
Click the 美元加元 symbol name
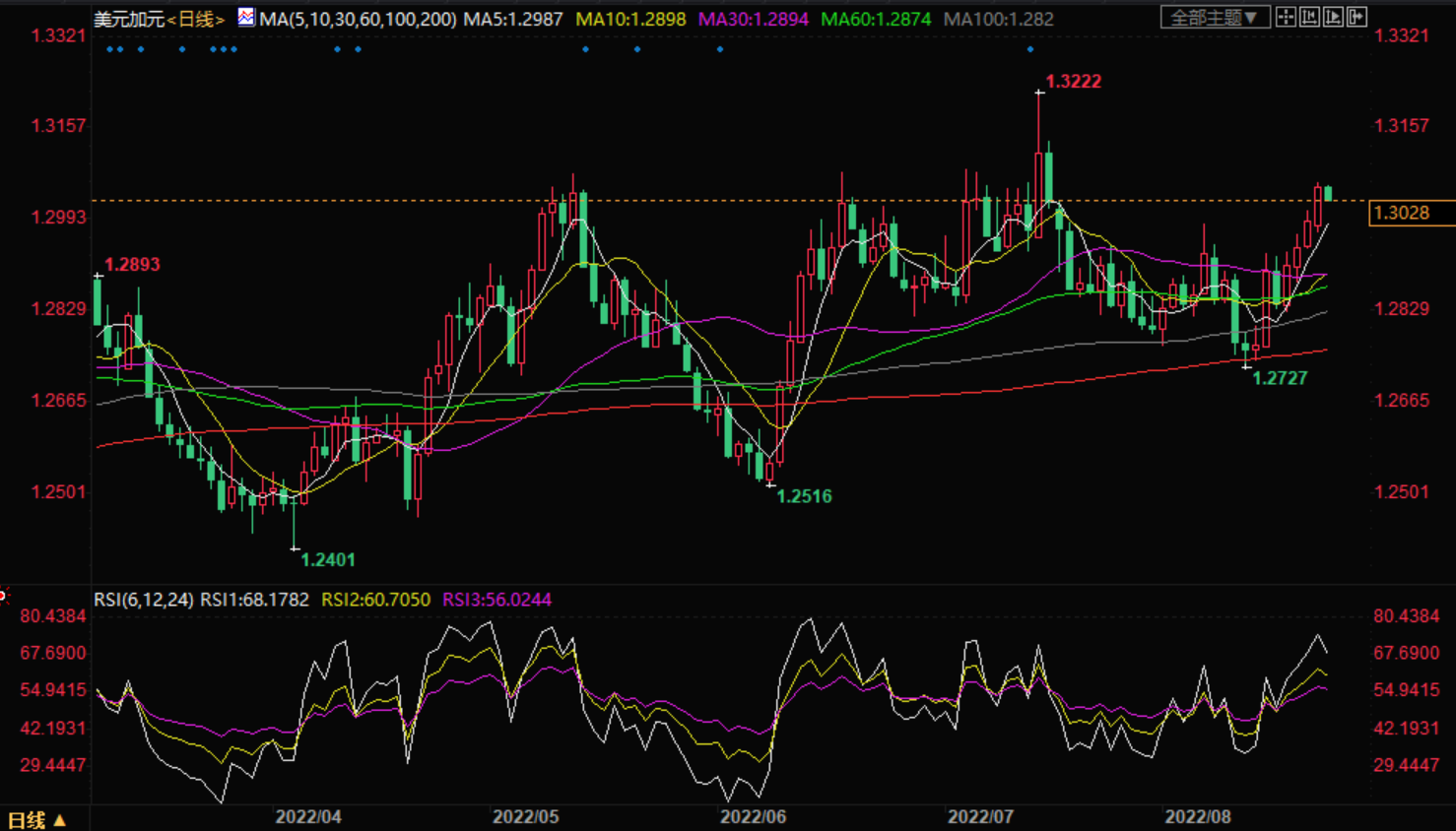coord(128,19)
